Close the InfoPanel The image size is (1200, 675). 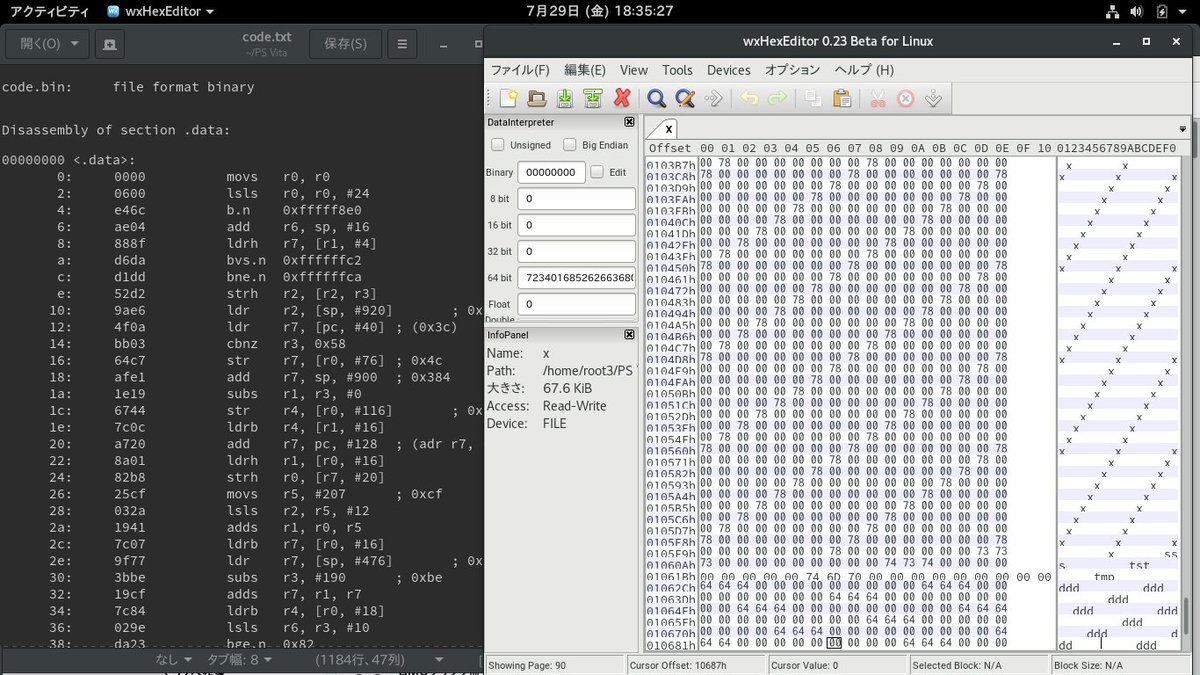[x=629, y=335]
